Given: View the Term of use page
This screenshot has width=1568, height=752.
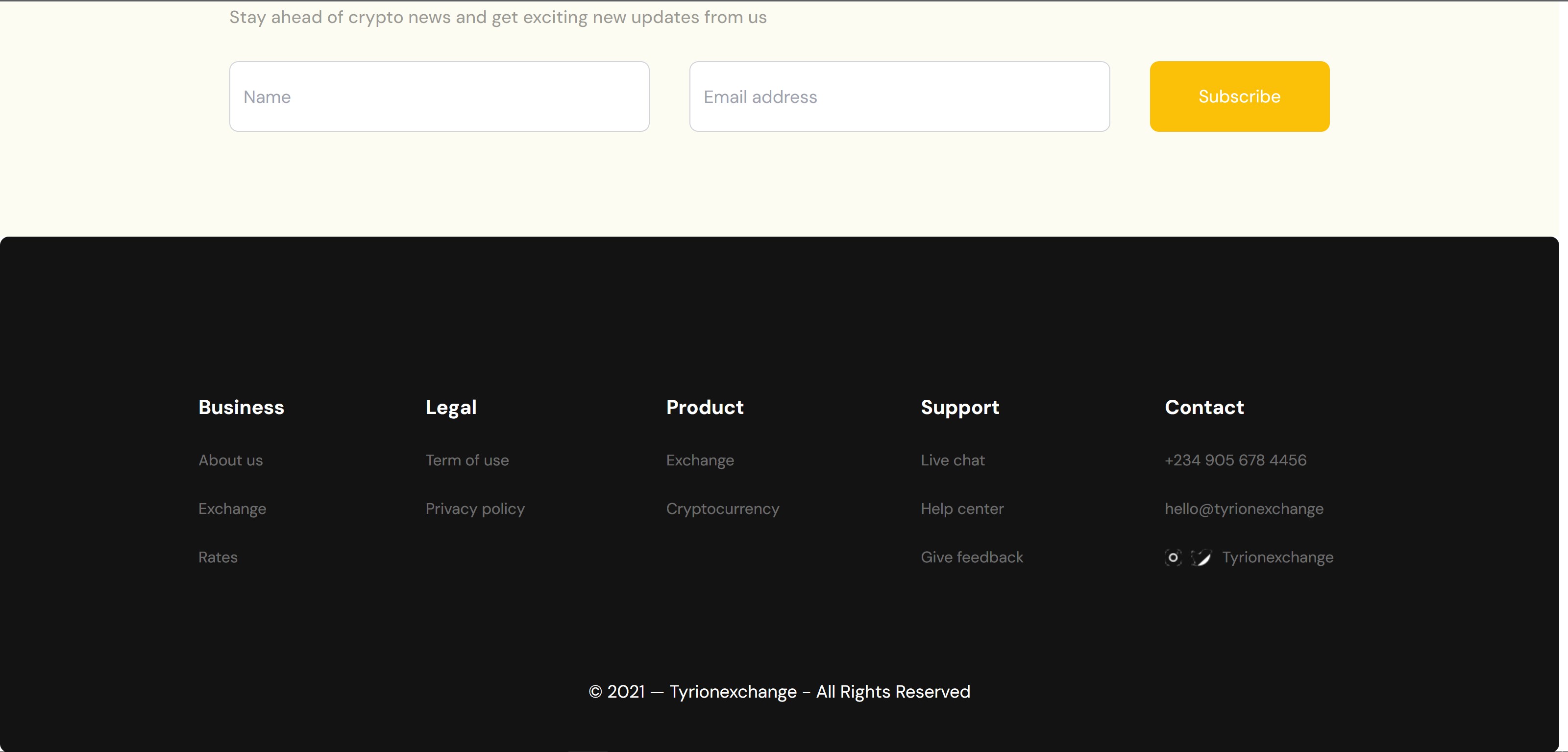Looking at the screenshot, I should pos(467,461).
